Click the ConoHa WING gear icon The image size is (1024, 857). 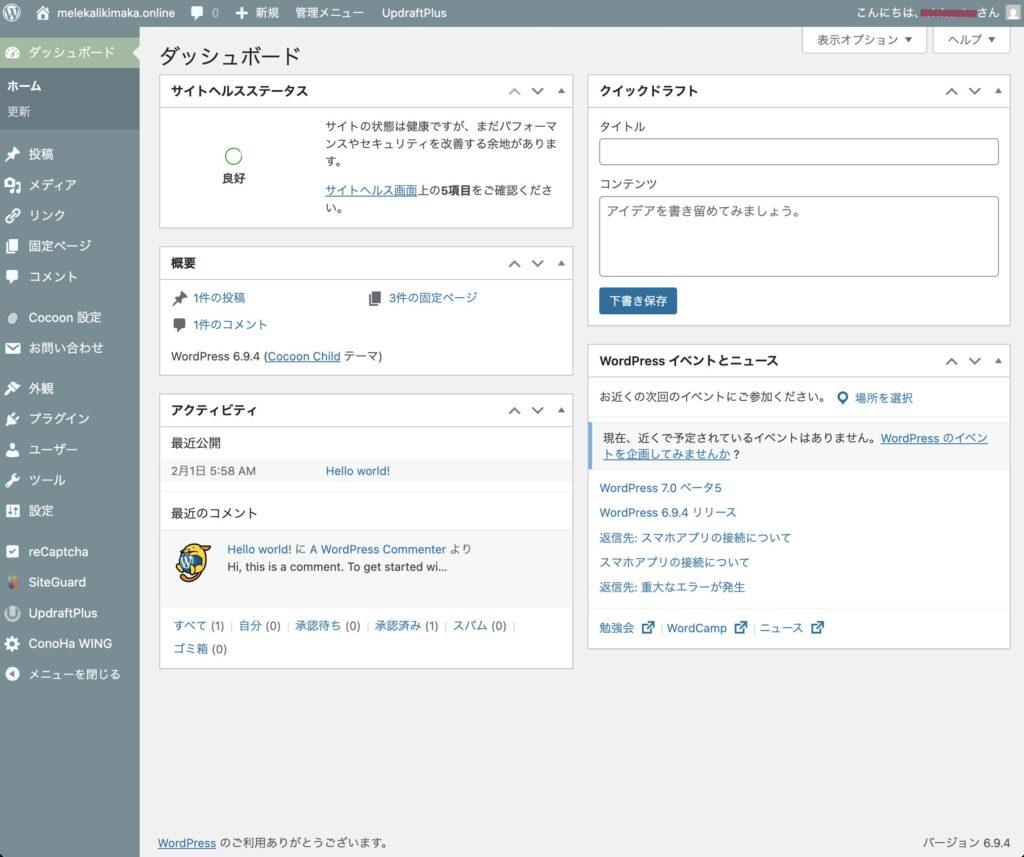pos(12,644)
